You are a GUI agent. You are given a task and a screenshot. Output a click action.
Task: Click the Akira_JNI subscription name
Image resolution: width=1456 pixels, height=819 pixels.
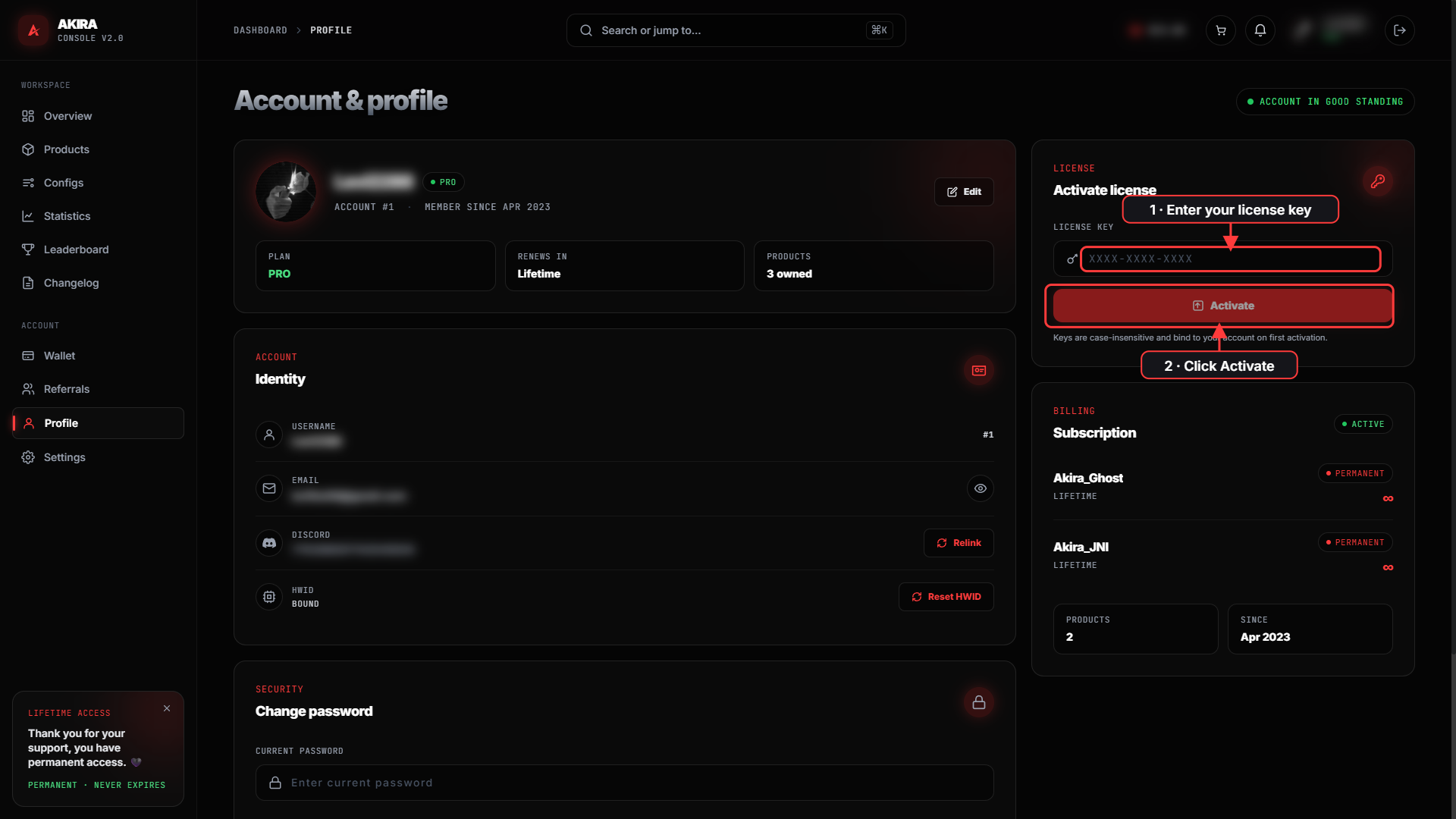(1081, 547)
